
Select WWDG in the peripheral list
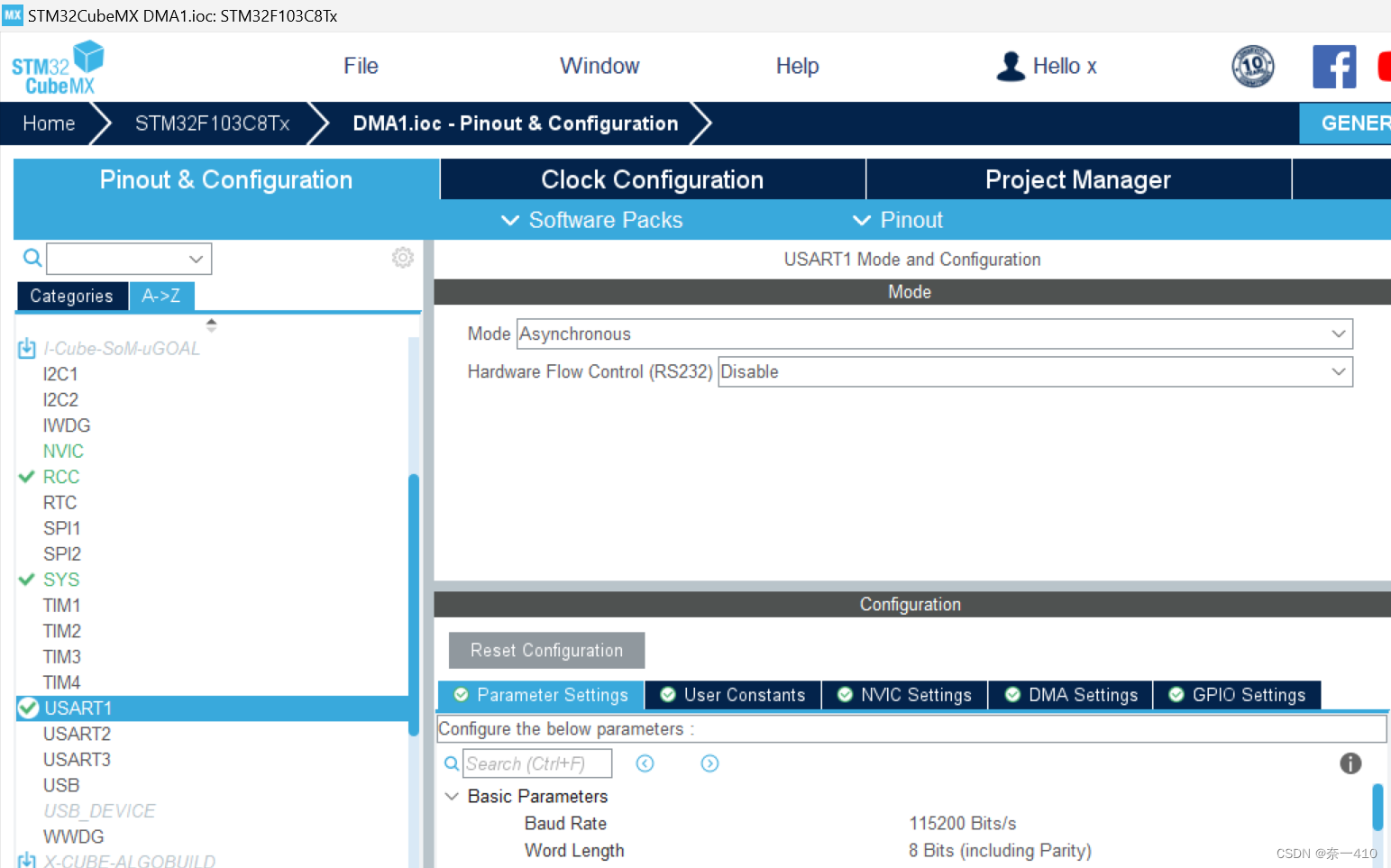[73, 836]
